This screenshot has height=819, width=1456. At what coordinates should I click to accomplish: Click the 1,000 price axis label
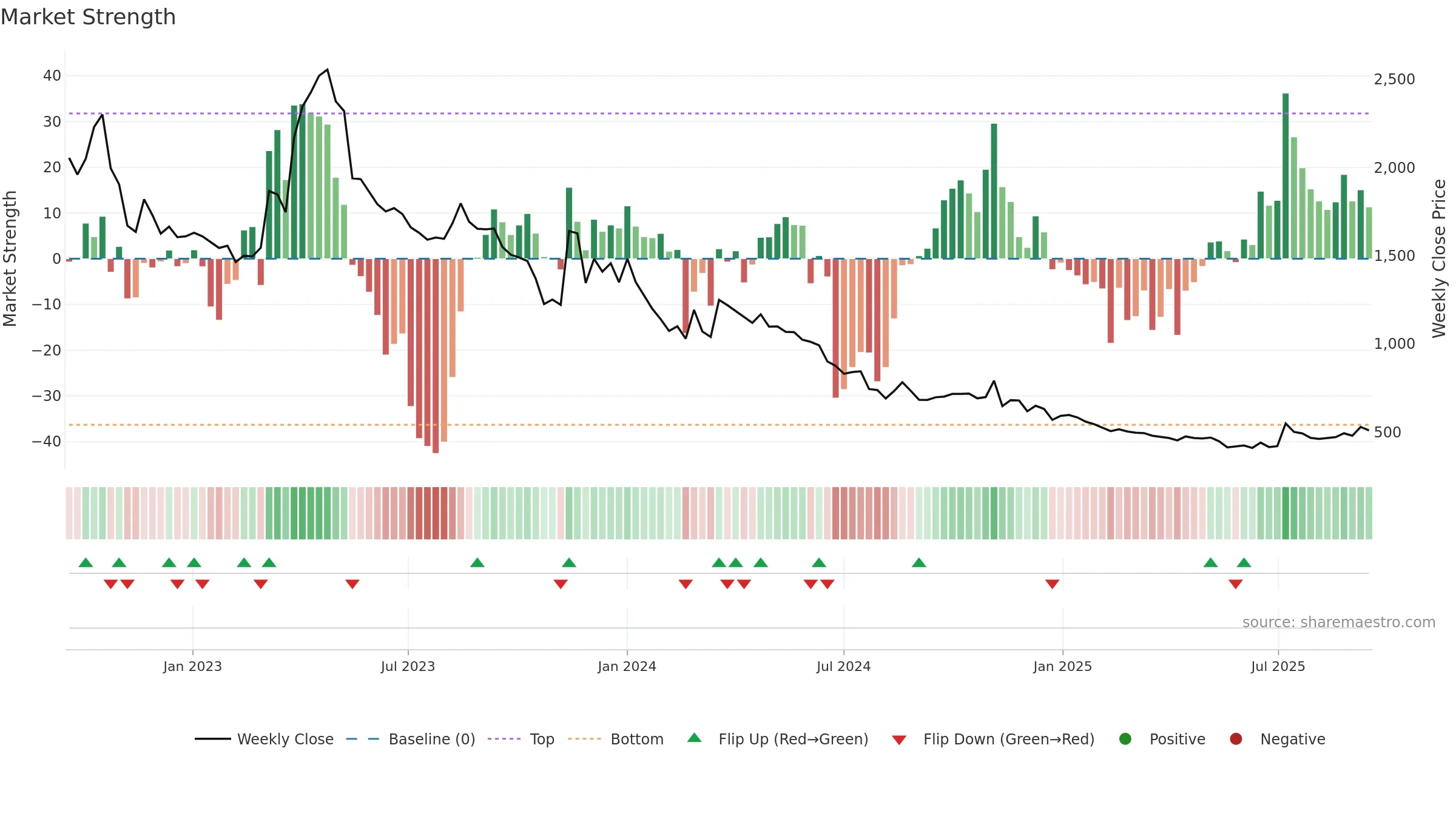tap(1394, 343)
